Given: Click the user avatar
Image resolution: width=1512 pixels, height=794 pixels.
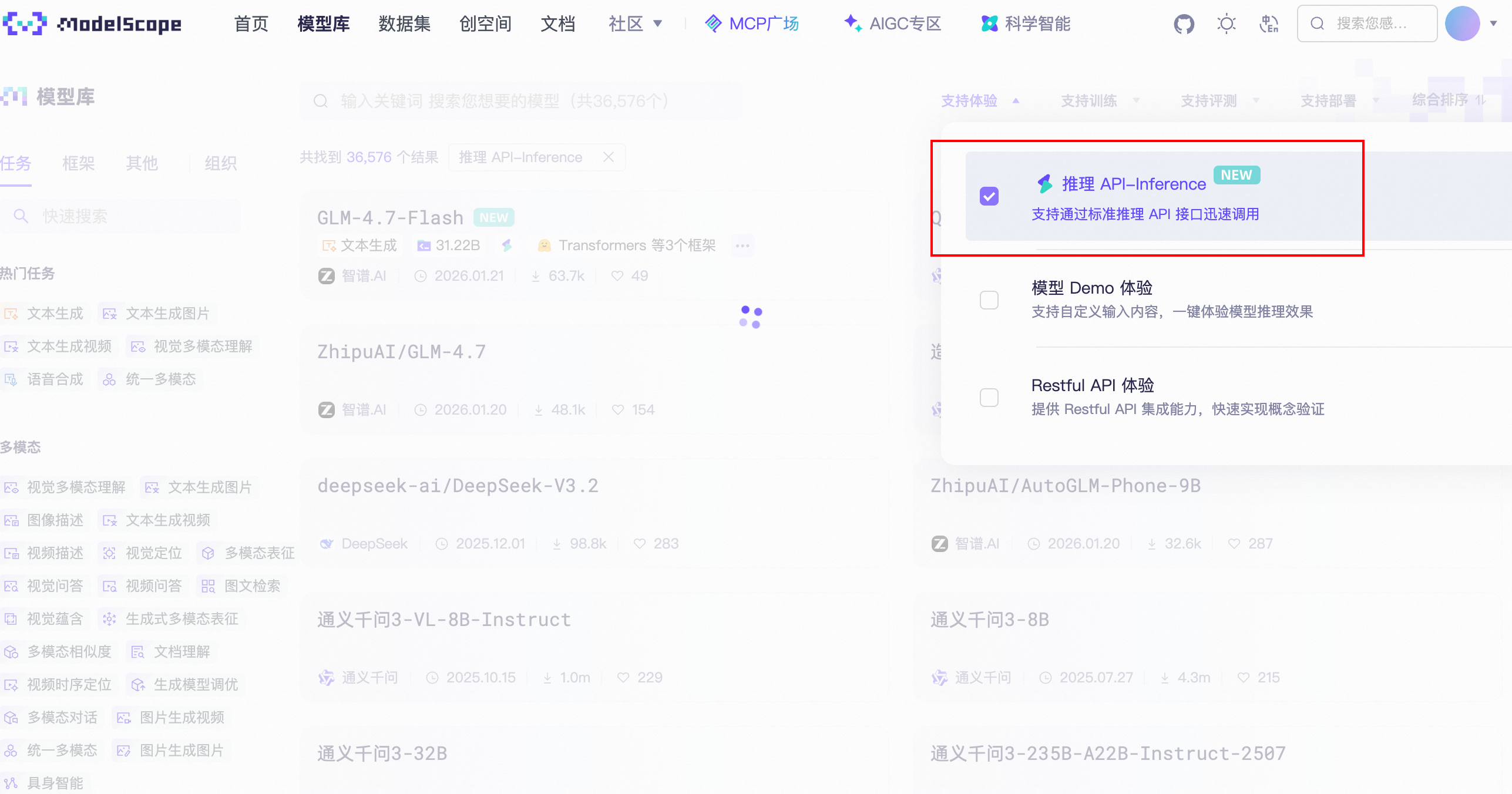Looking at the screenshot, I should (1462, 23).
